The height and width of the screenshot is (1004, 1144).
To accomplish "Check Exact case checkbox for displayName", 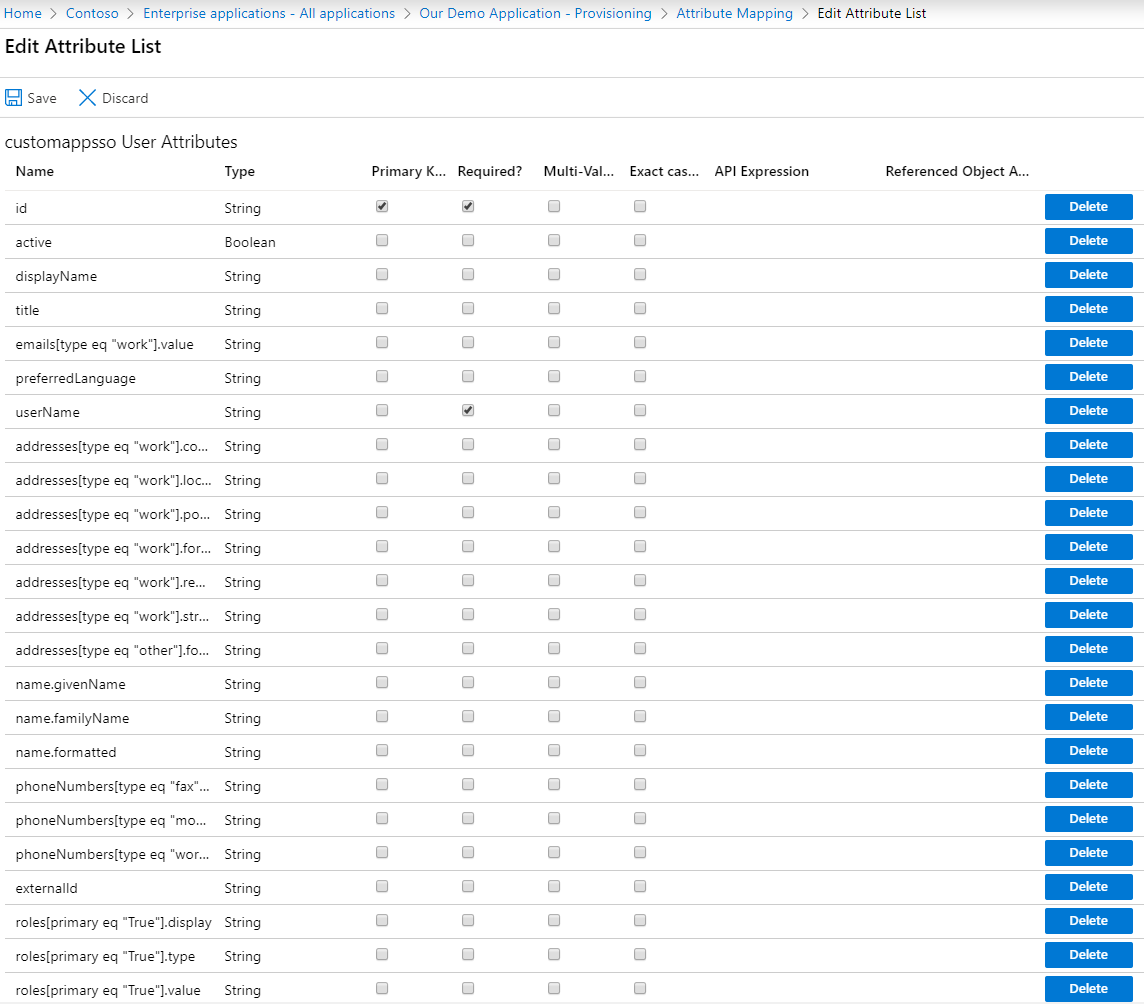I will (x=640, y=275).
